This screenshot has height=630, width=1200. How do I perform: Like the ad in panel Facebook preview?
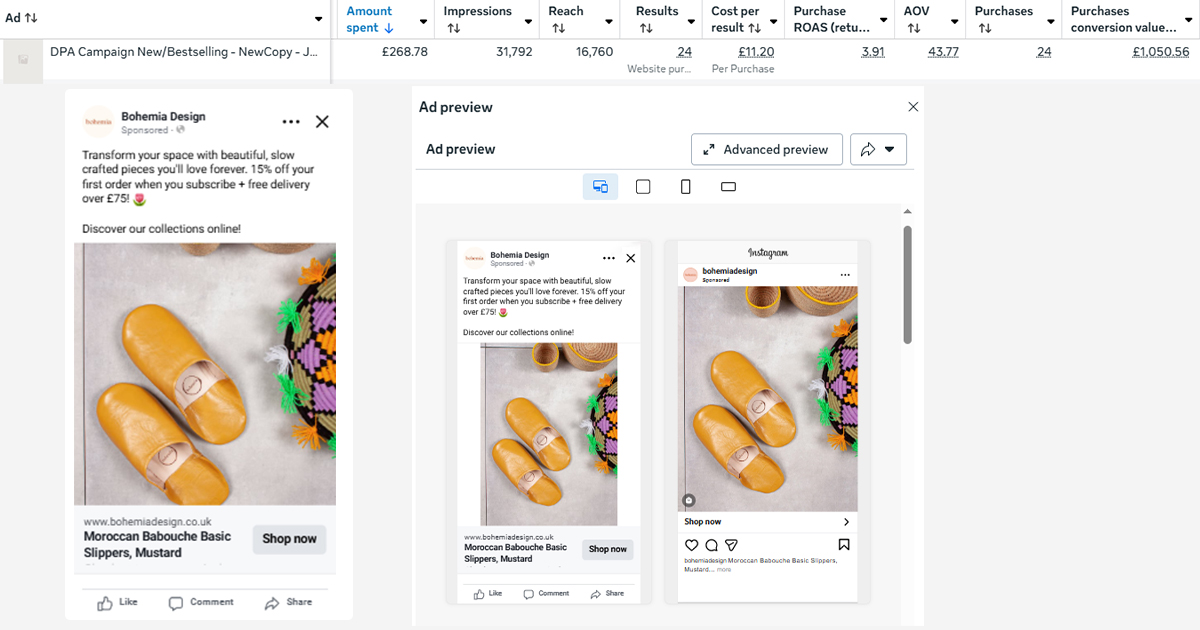(x=489, y=593)
